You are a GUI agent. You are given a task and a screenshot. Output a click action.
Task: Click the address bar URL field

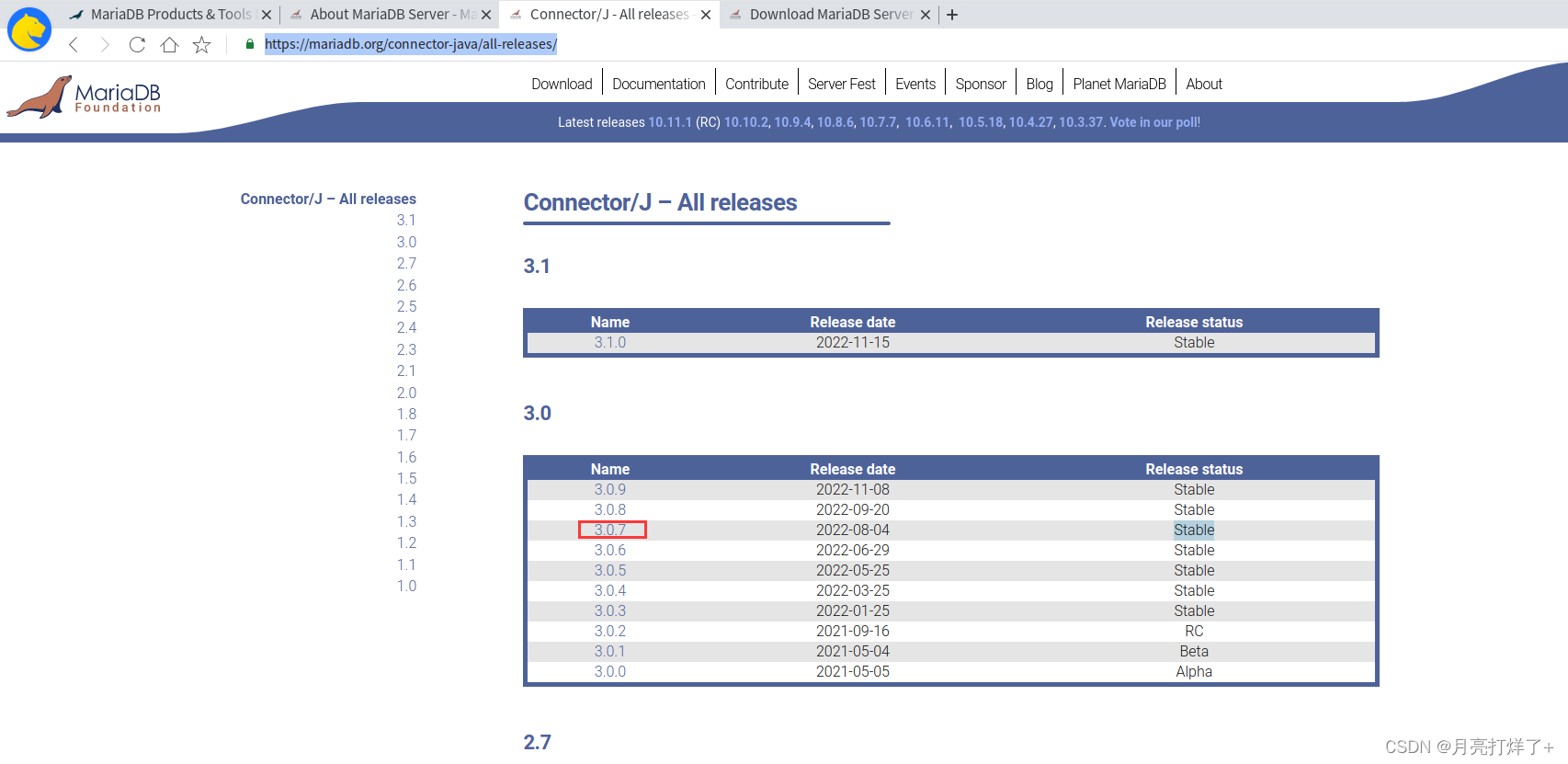point(411,44)
